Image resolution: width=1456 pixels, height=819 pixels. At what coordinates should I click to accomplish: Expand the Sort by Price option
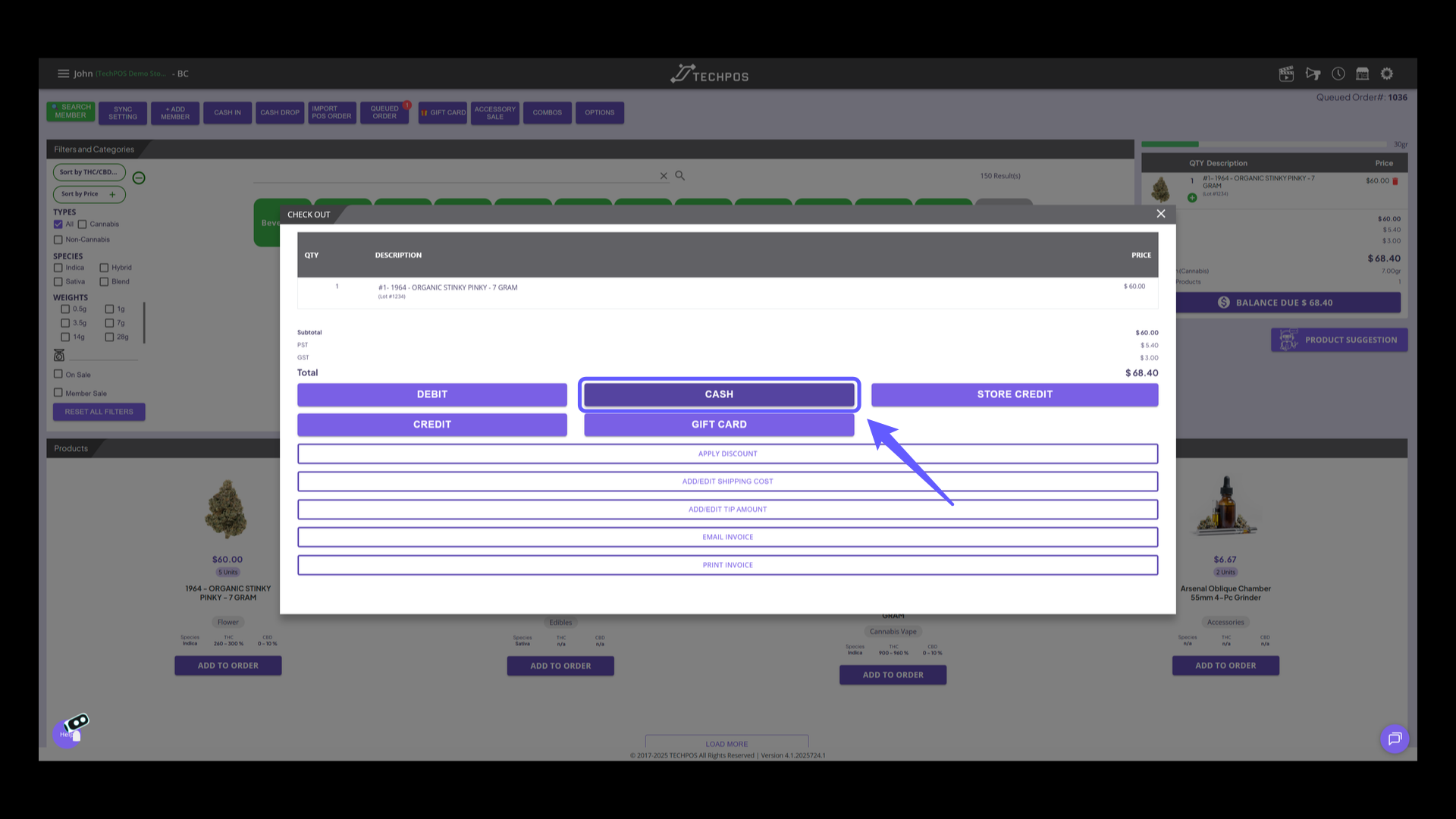(89, 194)
